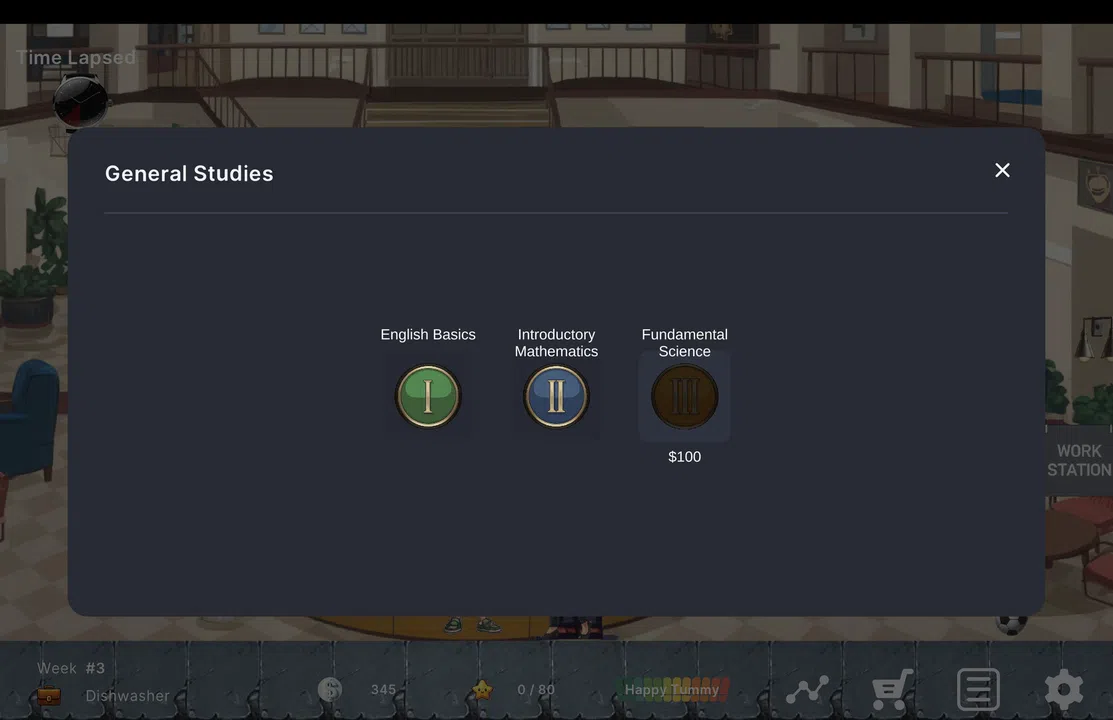Click the Week #3 indicator

(71, 668)
